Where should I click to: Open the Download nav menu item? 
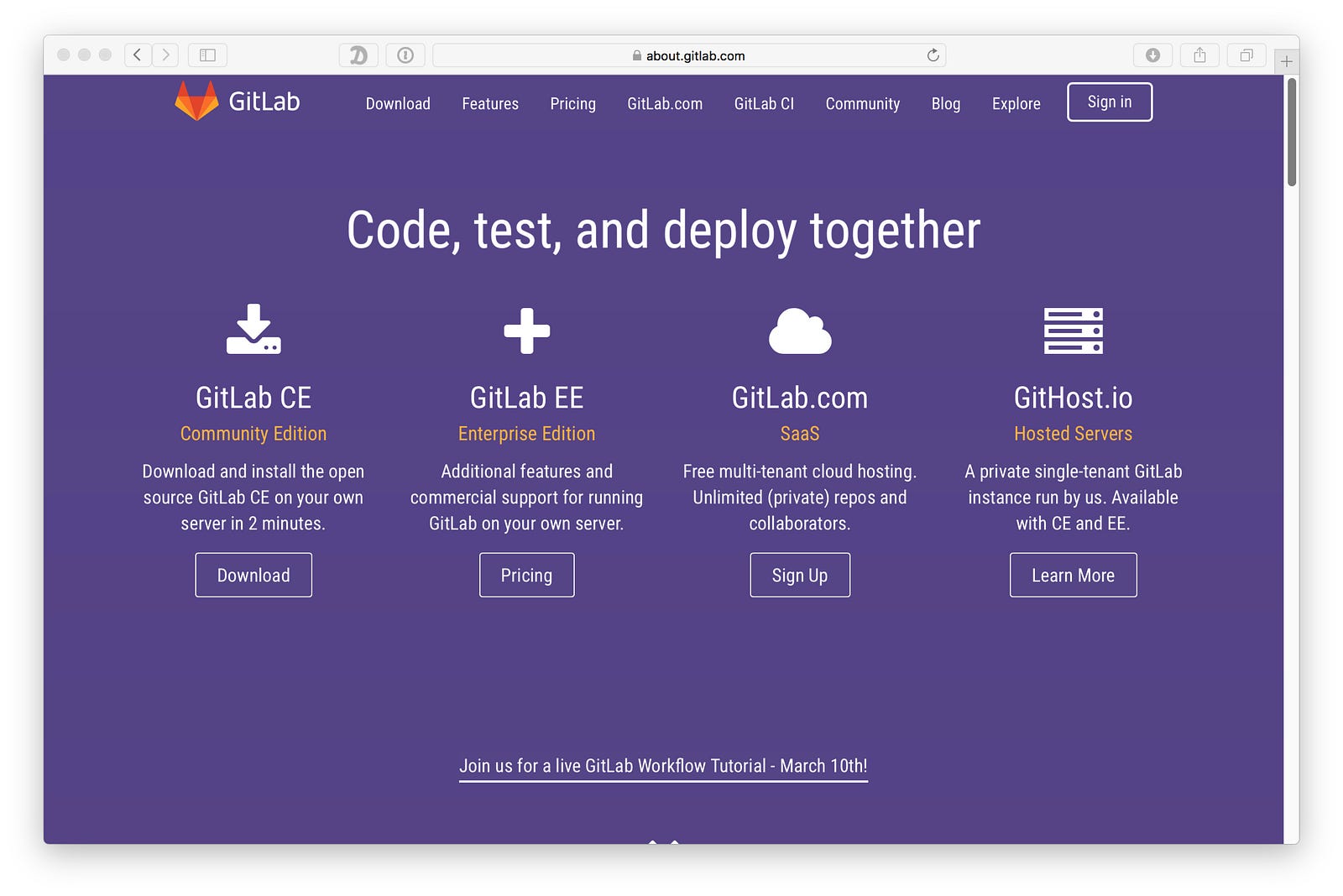pos(398,103)
